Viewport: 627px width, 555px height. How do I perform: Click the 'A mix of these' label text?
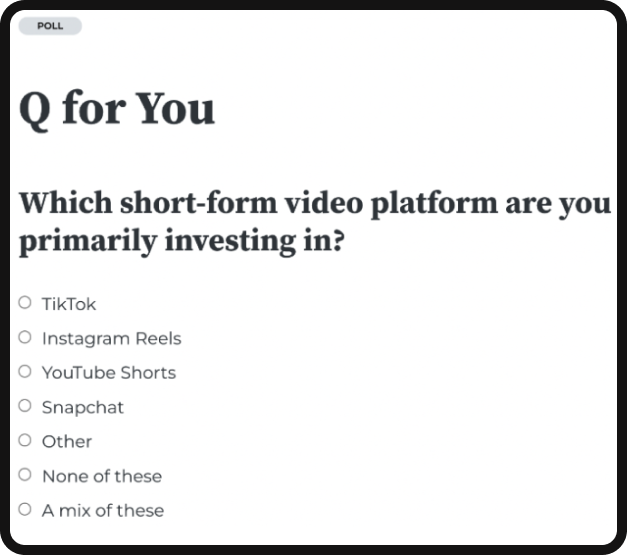point(102,510)
